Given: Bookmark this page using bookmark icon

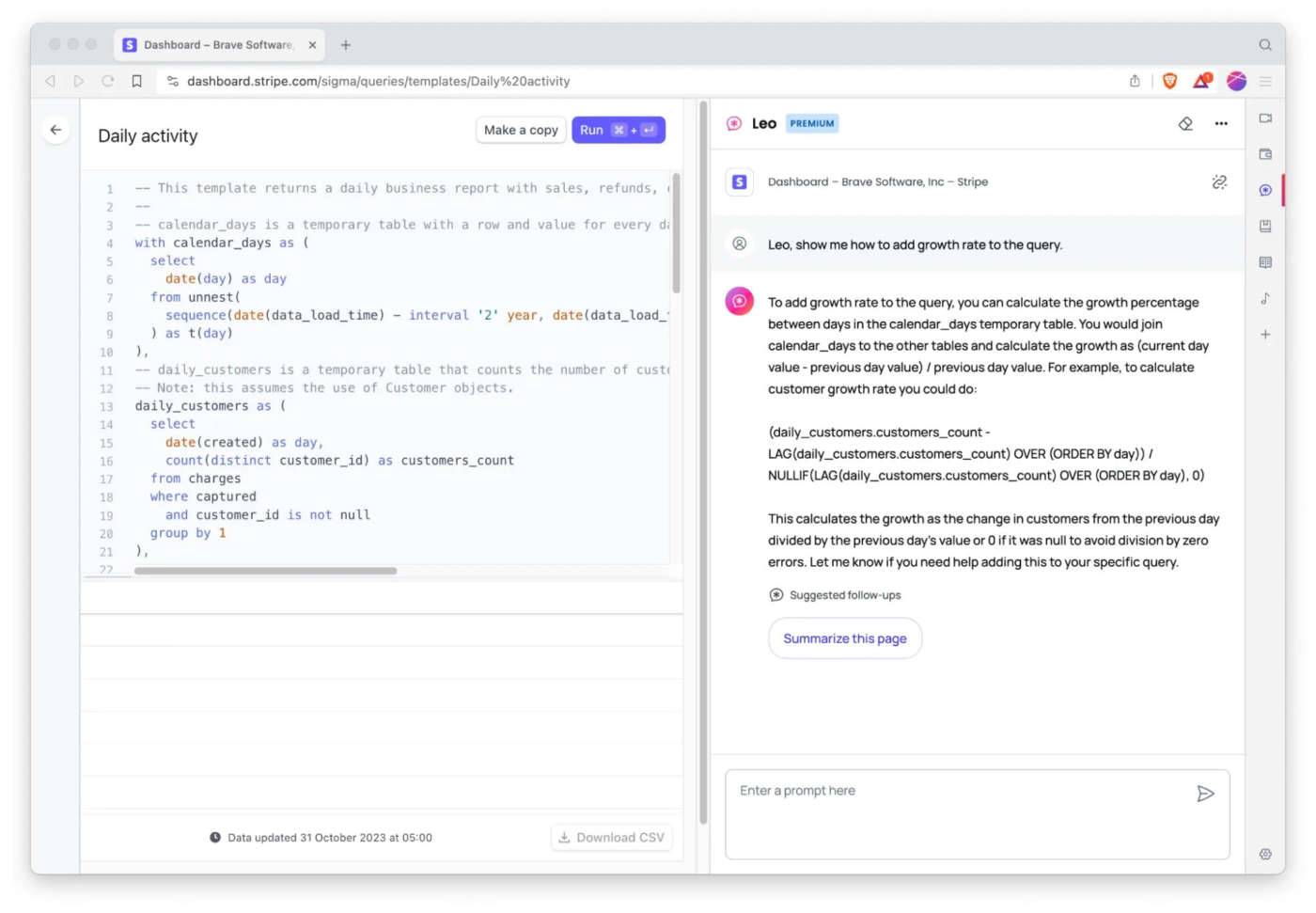Looking at the screenshot, I should tap(136, 81).
